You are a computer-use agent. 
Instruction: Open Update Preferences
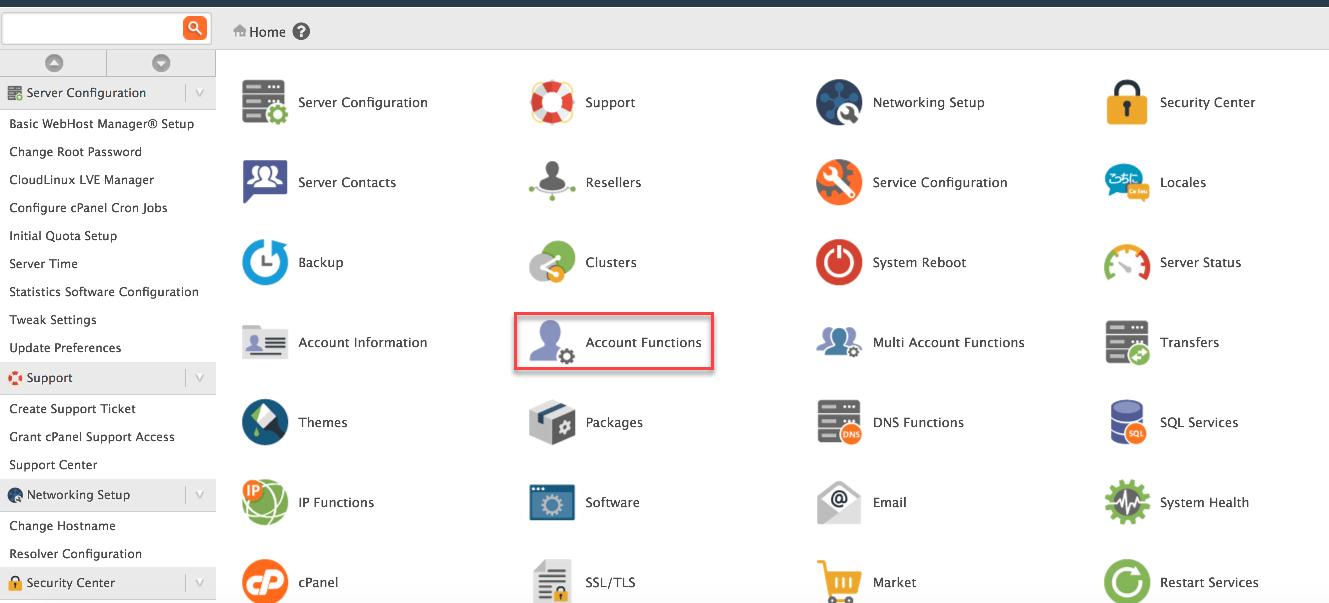pyautogui.click(x=65, y=348)
